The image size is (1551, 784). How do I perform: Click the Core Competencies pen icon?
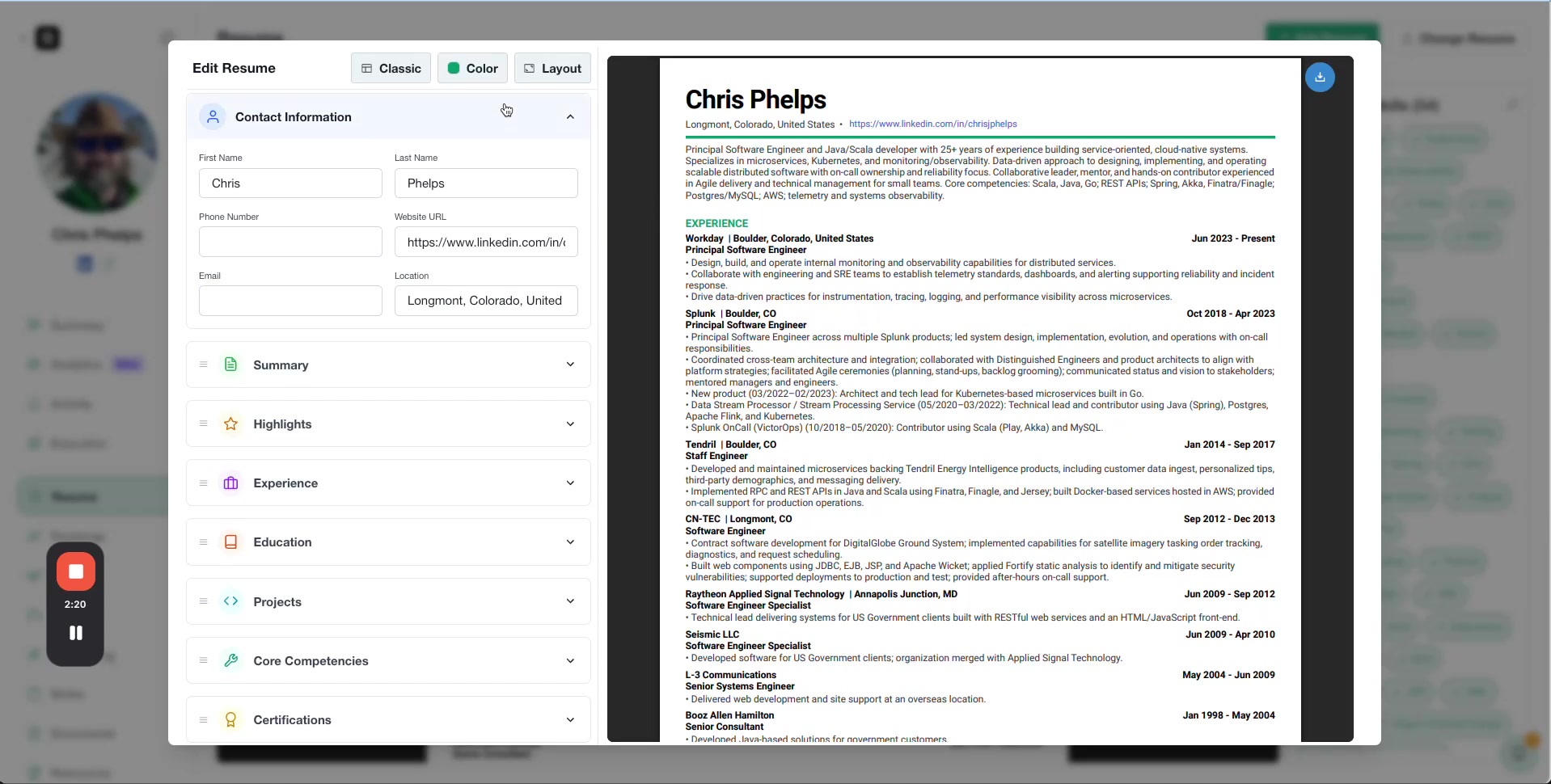pyautogui.click(x=230, y=660)
